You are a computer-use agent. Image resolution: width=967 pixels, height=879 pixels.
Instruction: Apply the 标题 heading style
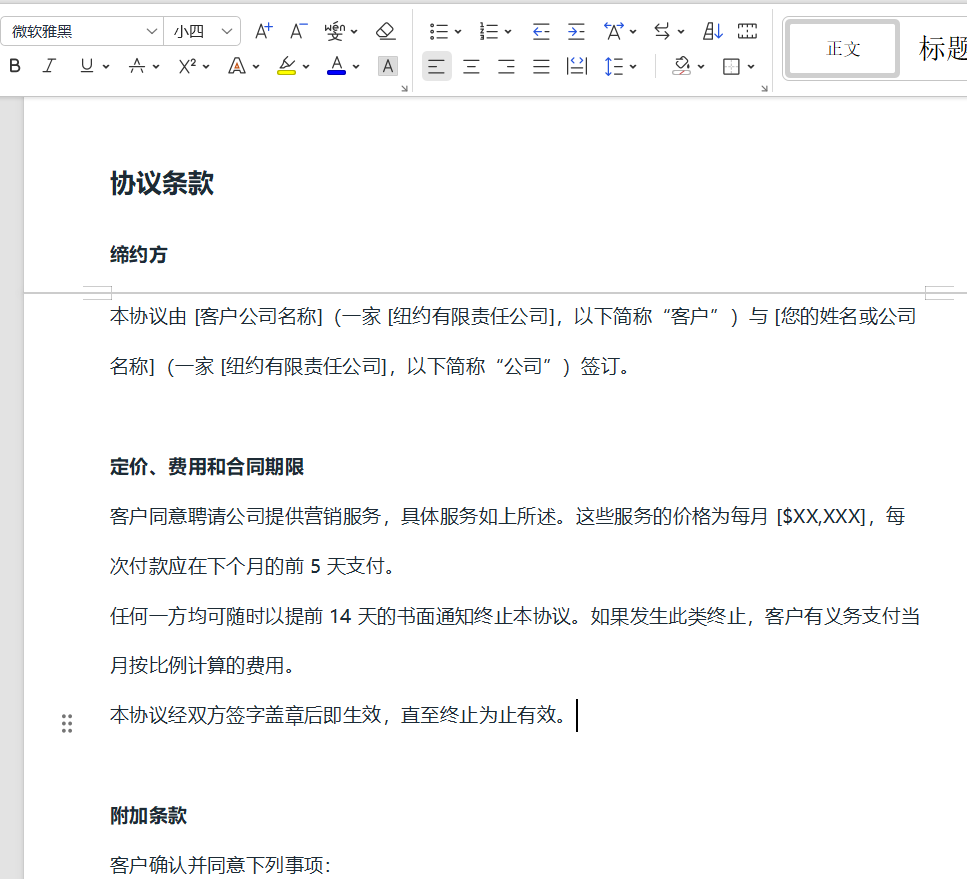point(942,48)
